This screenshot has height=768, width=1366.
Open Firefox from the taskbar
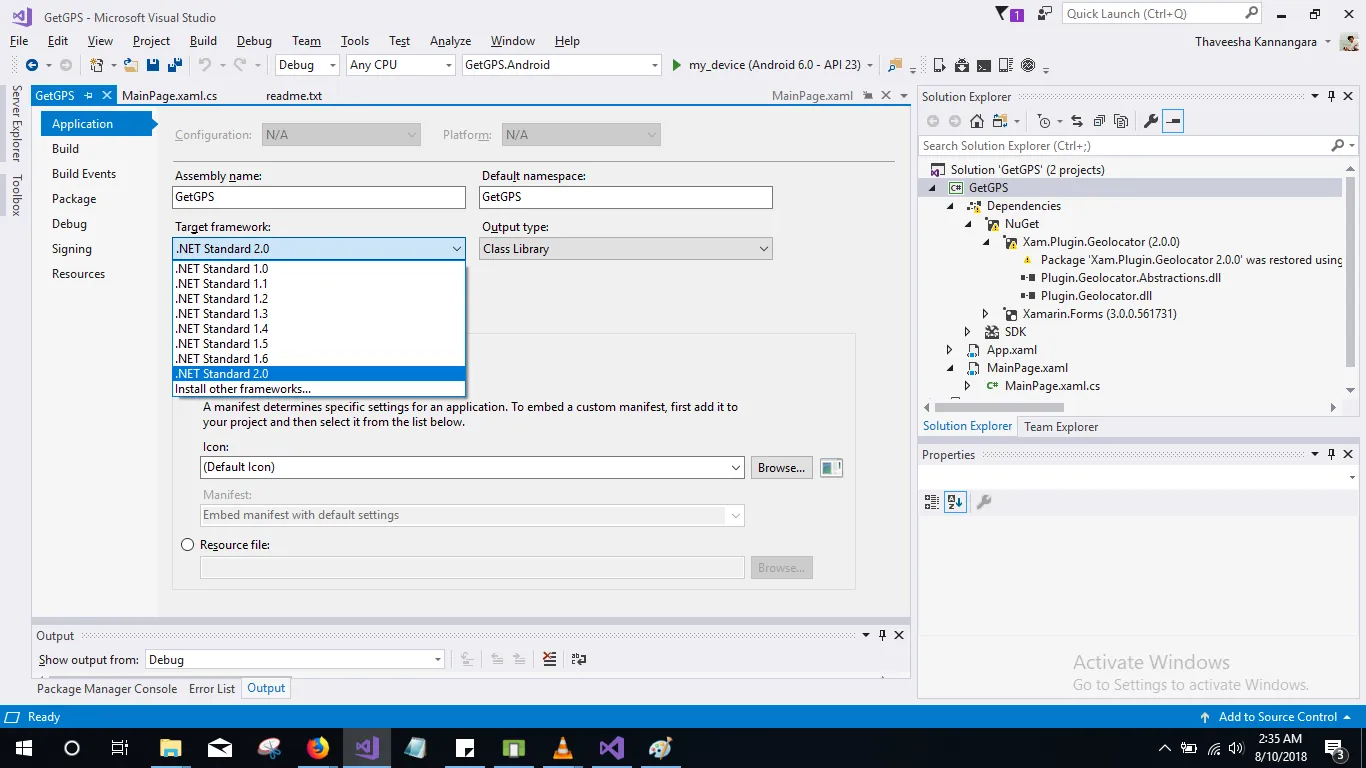pyautogui.click(x=318, y=747)
